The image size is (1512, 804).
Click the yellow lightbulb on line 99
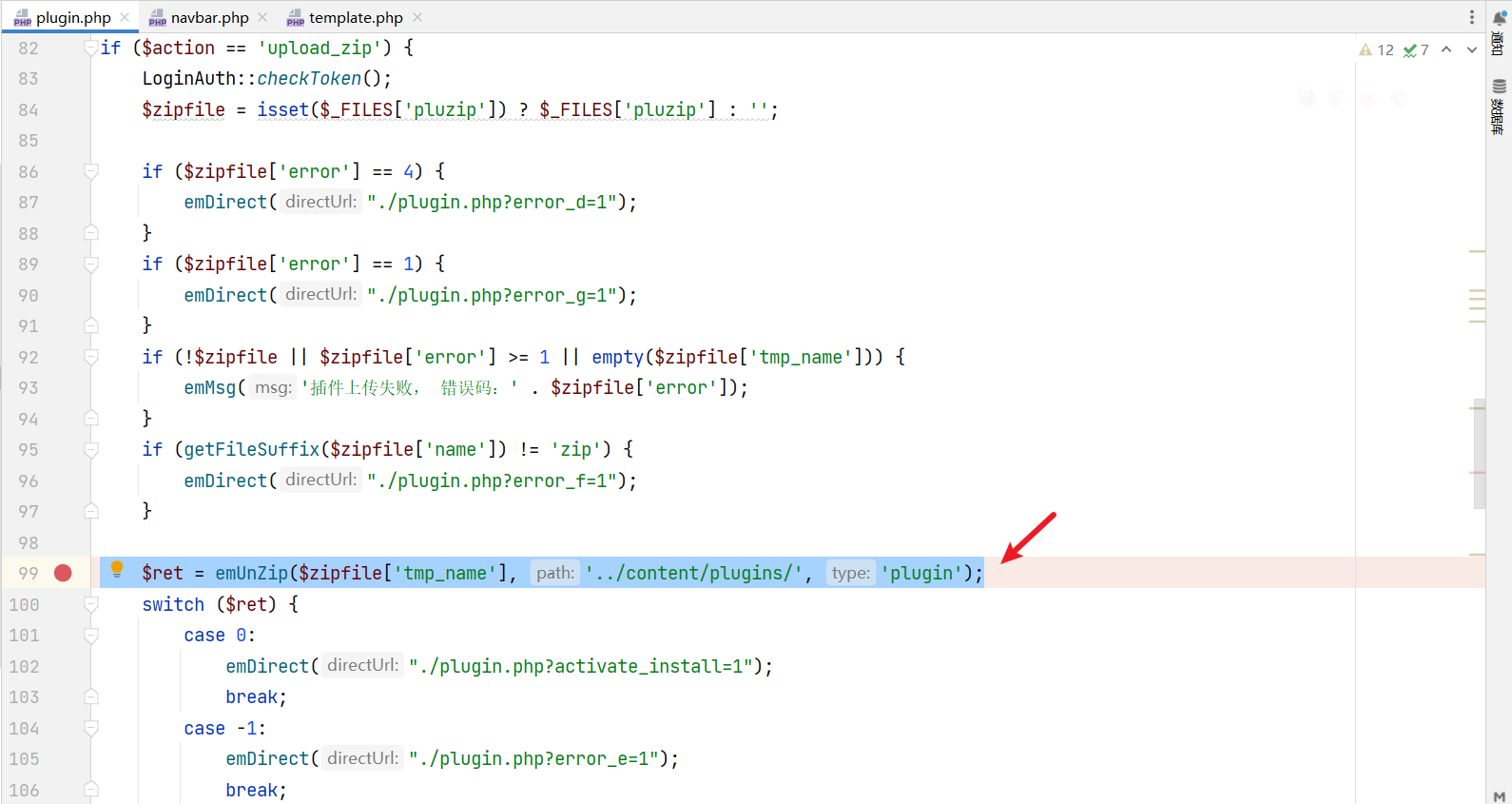tap(117, 570)
